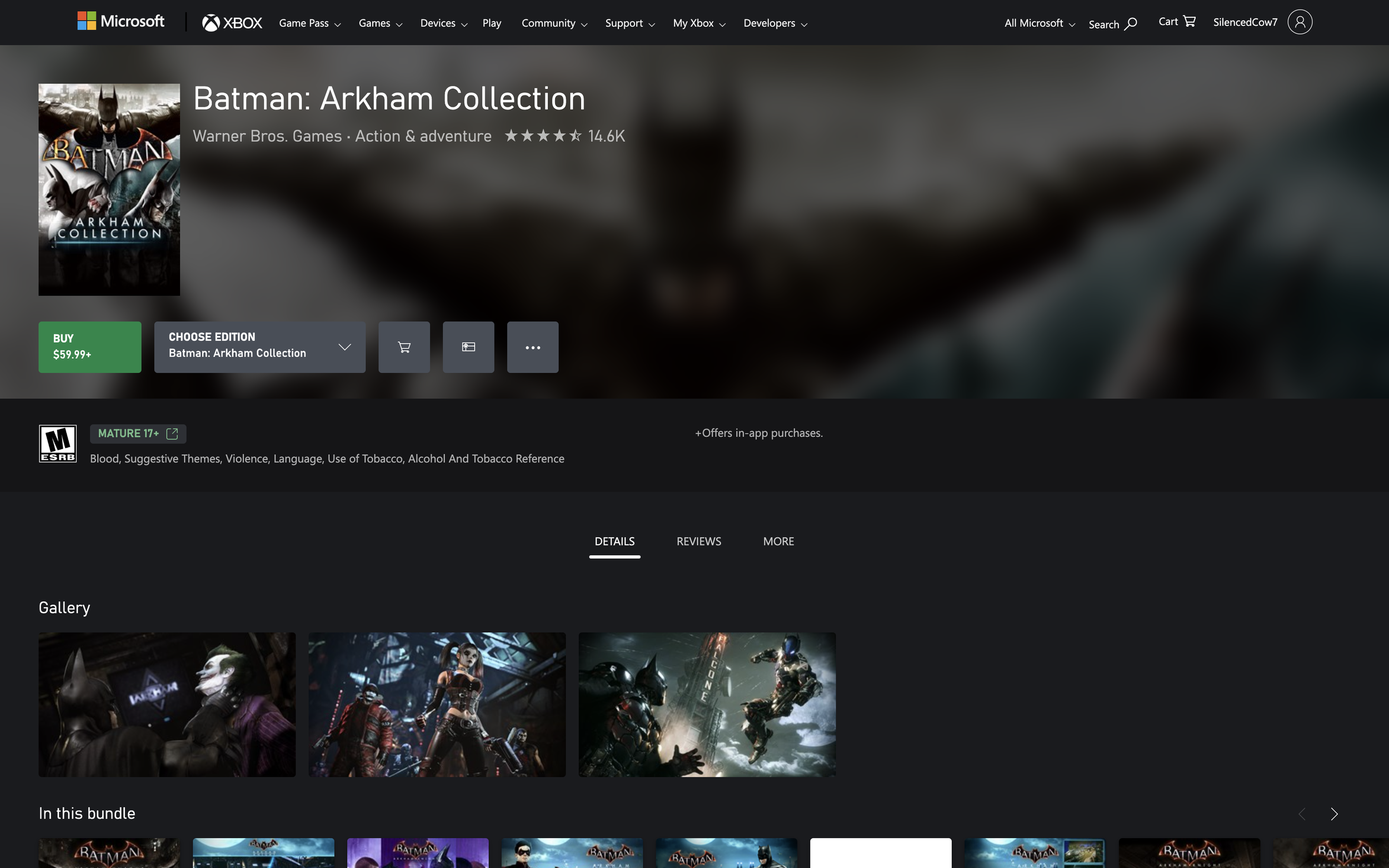Viewport: 1389px width, 868px height.
Task: Click the Play menu item
Action: pos(492,23)
